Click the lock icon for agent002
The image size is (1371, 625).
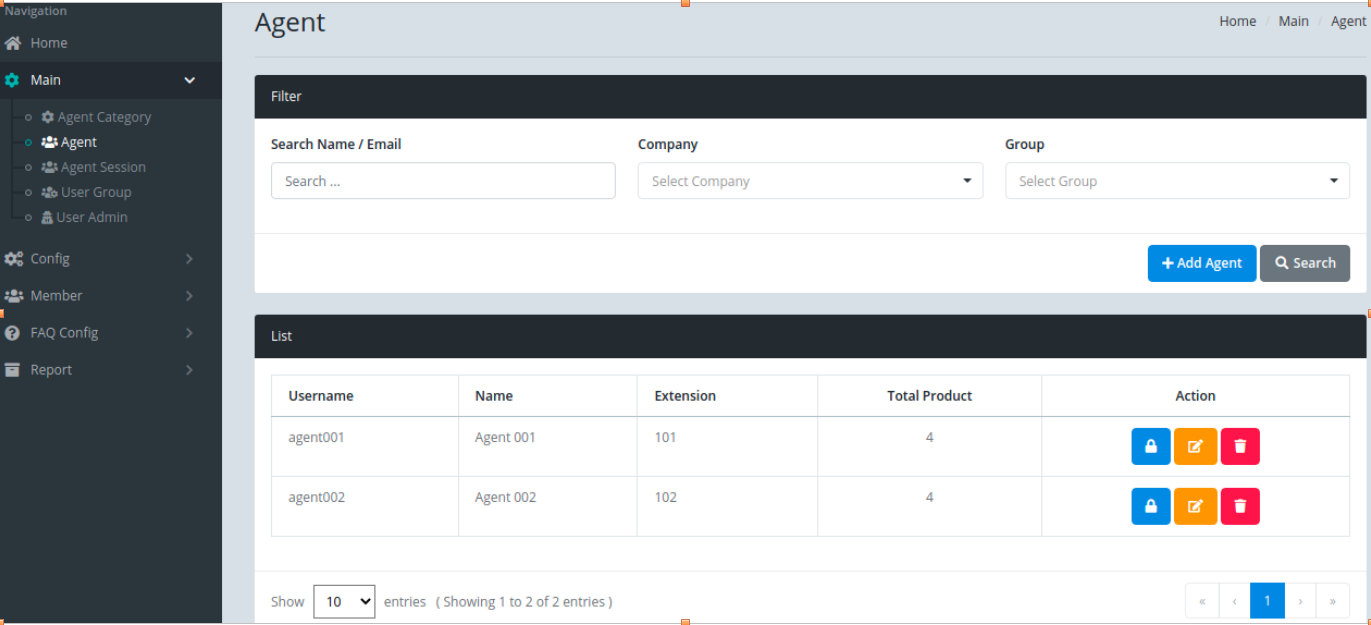click(x=1150, y=506)
